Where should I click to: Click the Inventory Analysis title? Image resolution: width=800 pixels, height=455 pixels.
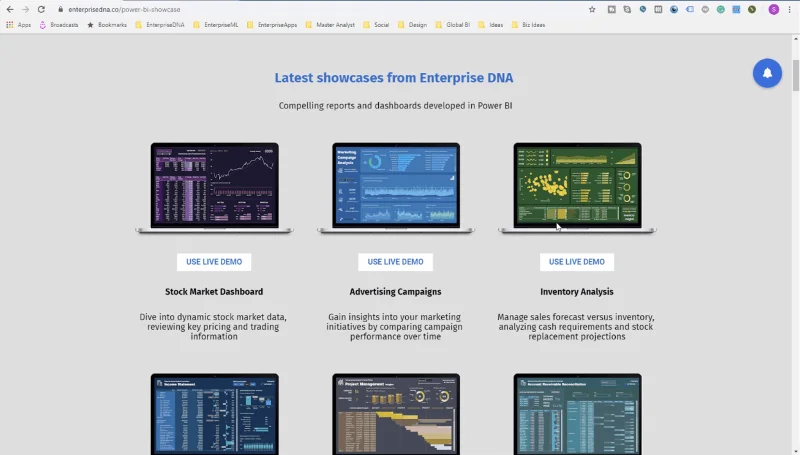577,292
